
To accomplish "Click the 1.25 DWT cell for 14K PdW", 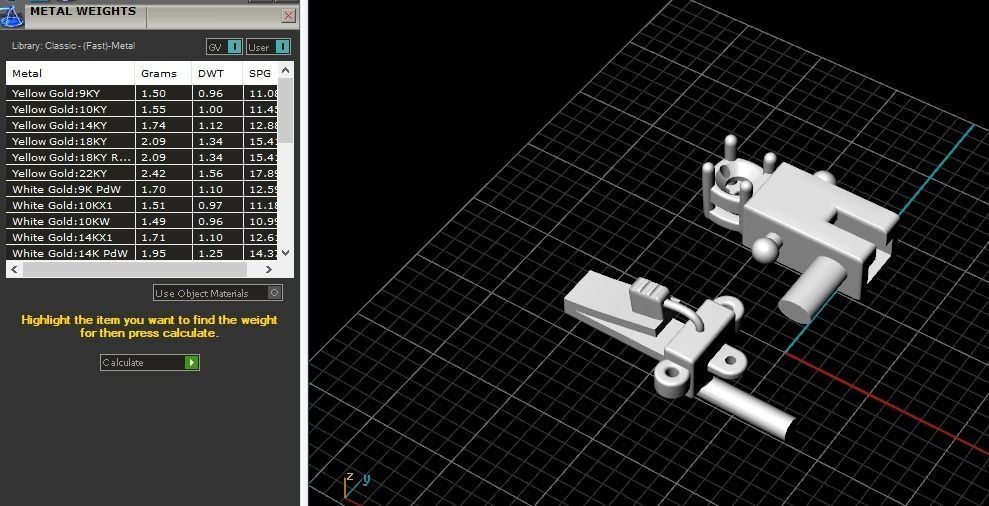I will [x=217, y=253].
